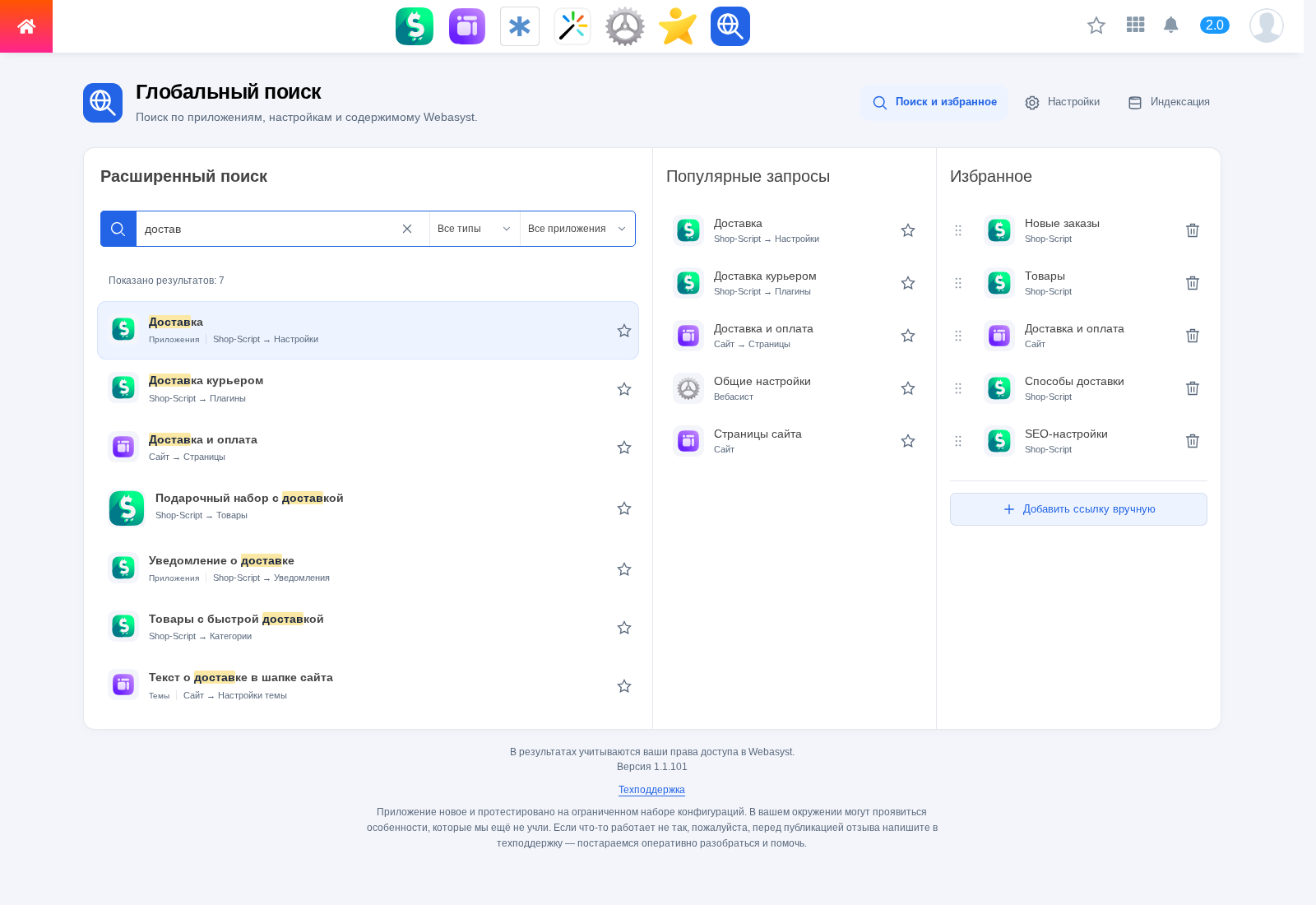Open Текст о доставке в шапке сайта result
The image size is (1316, 905).
point(368,685)
